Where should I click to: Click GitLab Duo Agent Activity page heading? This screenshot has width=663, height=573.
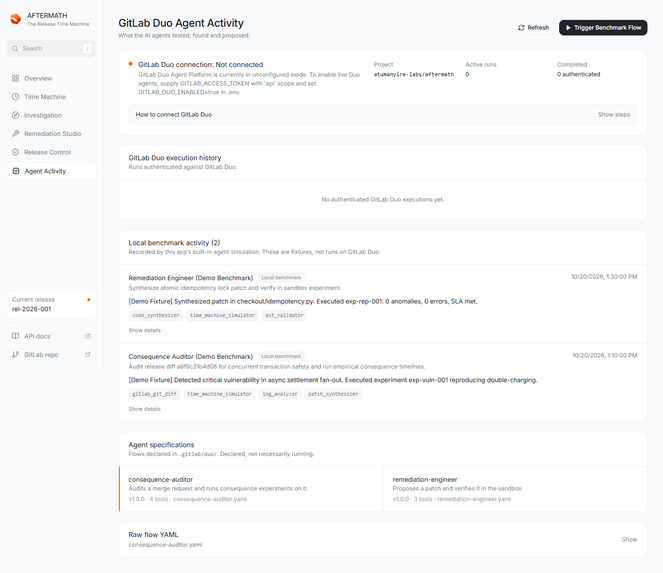181,23
